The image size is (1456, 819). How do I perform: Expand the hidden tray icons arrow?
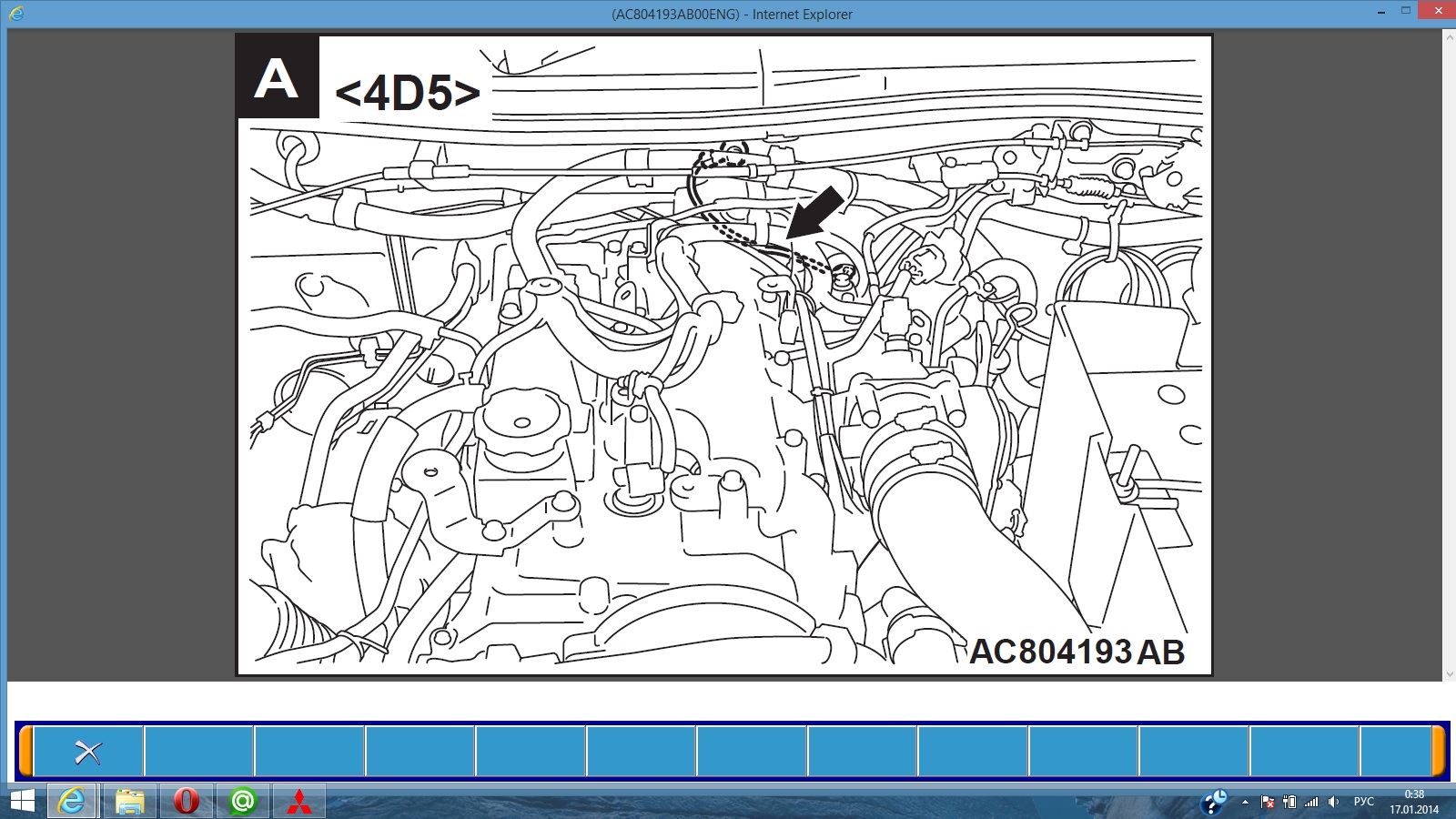[x=1245, y=802]
